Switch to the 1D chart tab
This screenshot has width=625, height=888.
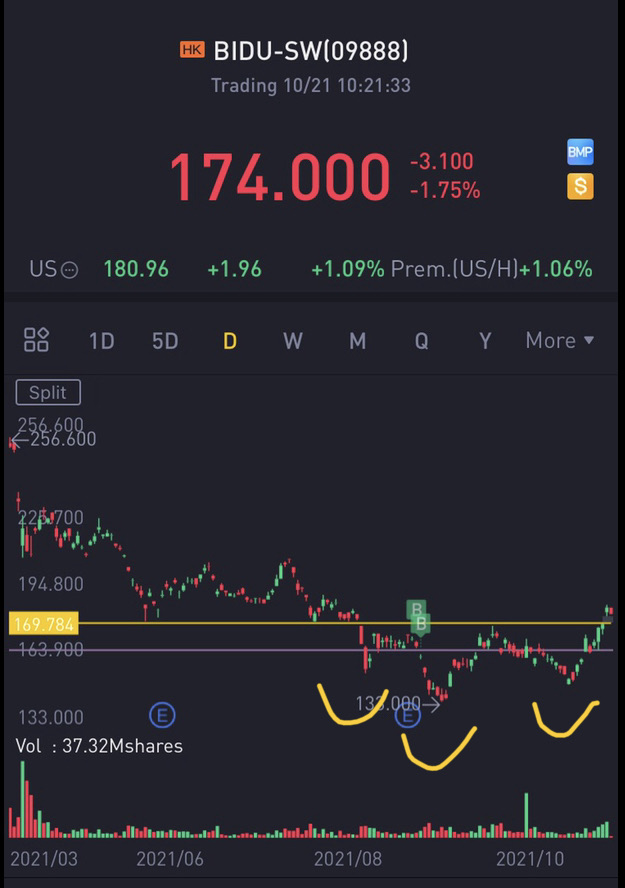[x=102, y=341]
